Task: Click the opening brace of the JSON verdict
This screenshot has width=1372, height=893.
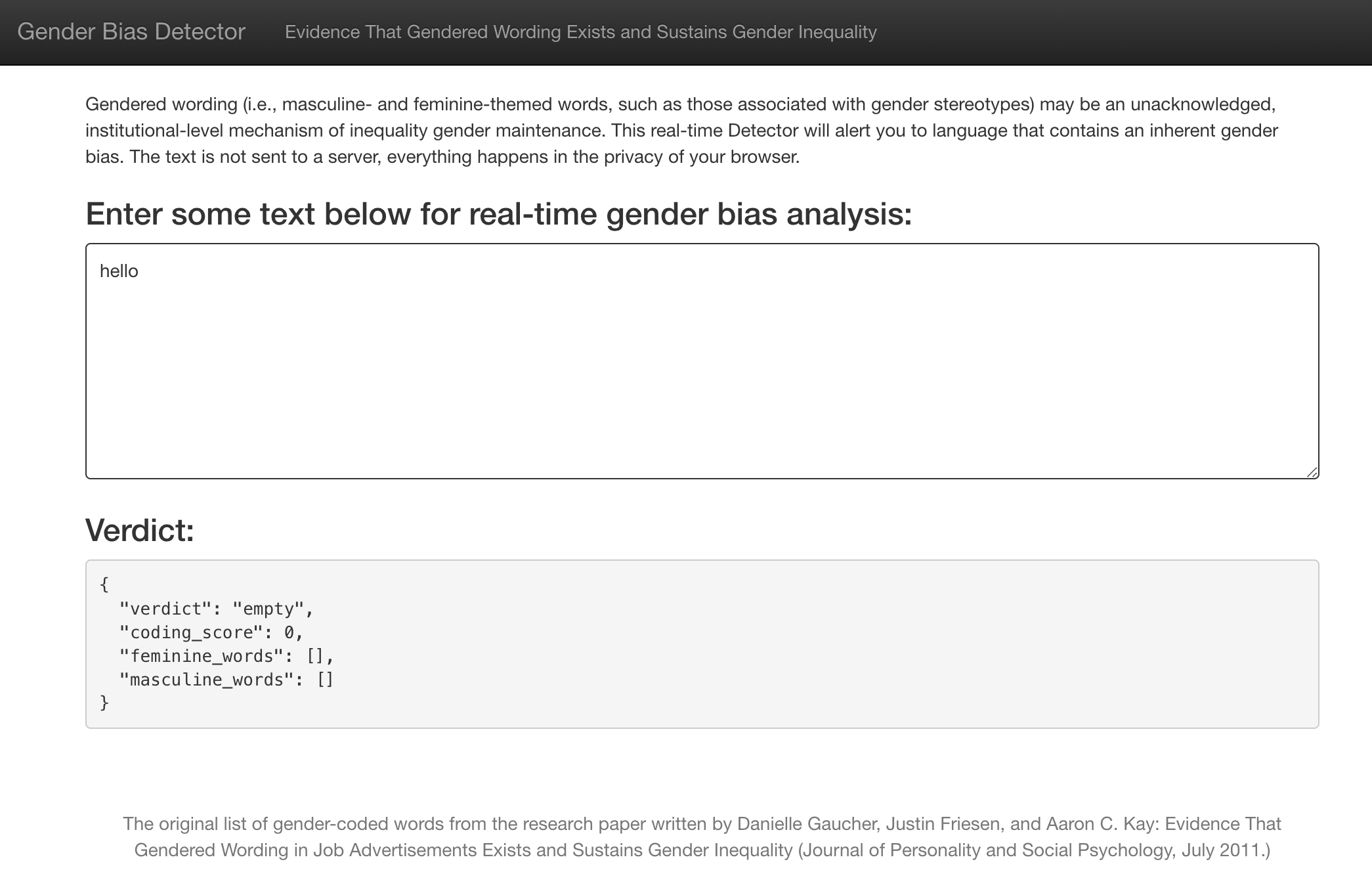Action: [x=104, y=584]
